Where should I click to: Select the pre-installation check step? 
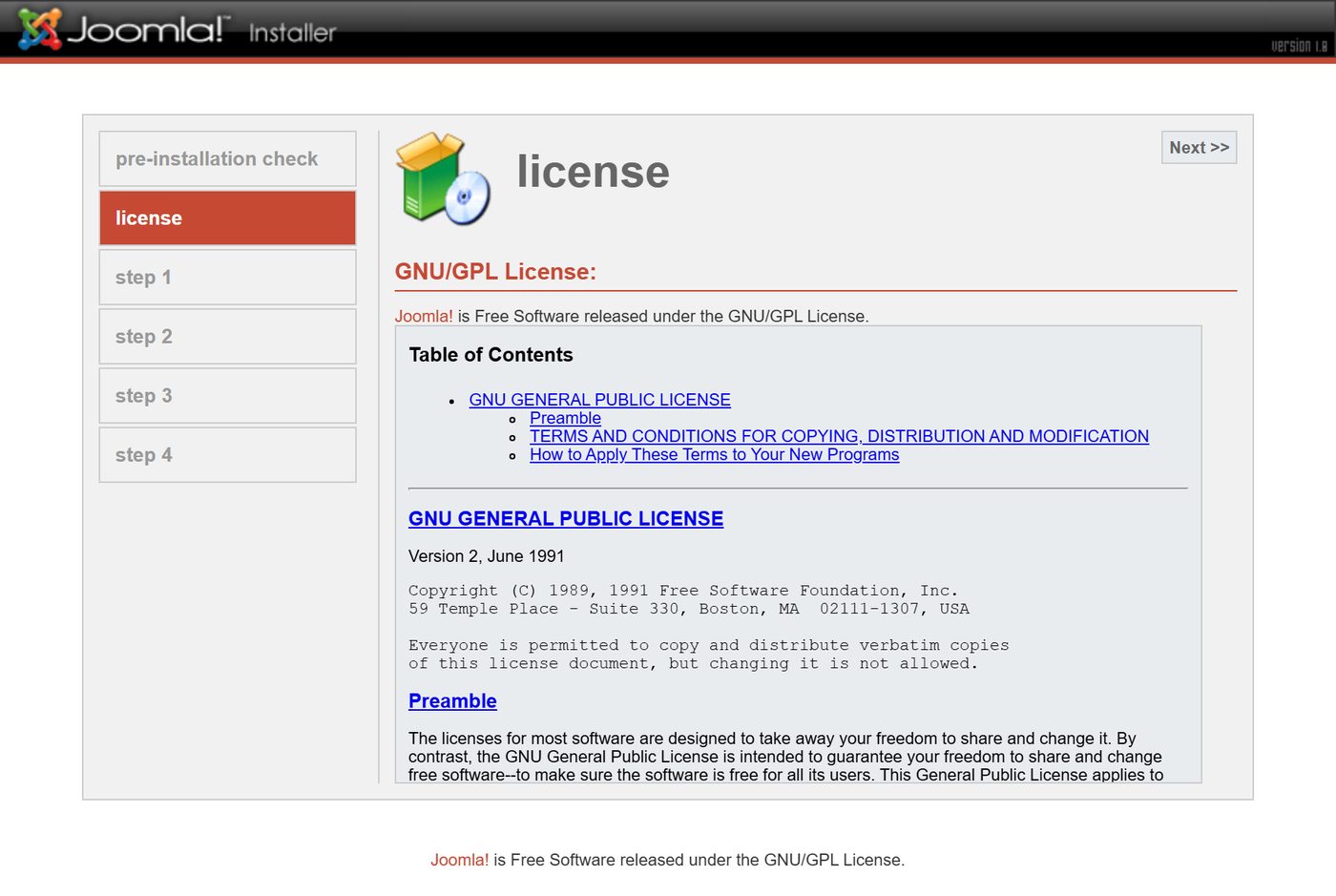[x=227, y=158]
